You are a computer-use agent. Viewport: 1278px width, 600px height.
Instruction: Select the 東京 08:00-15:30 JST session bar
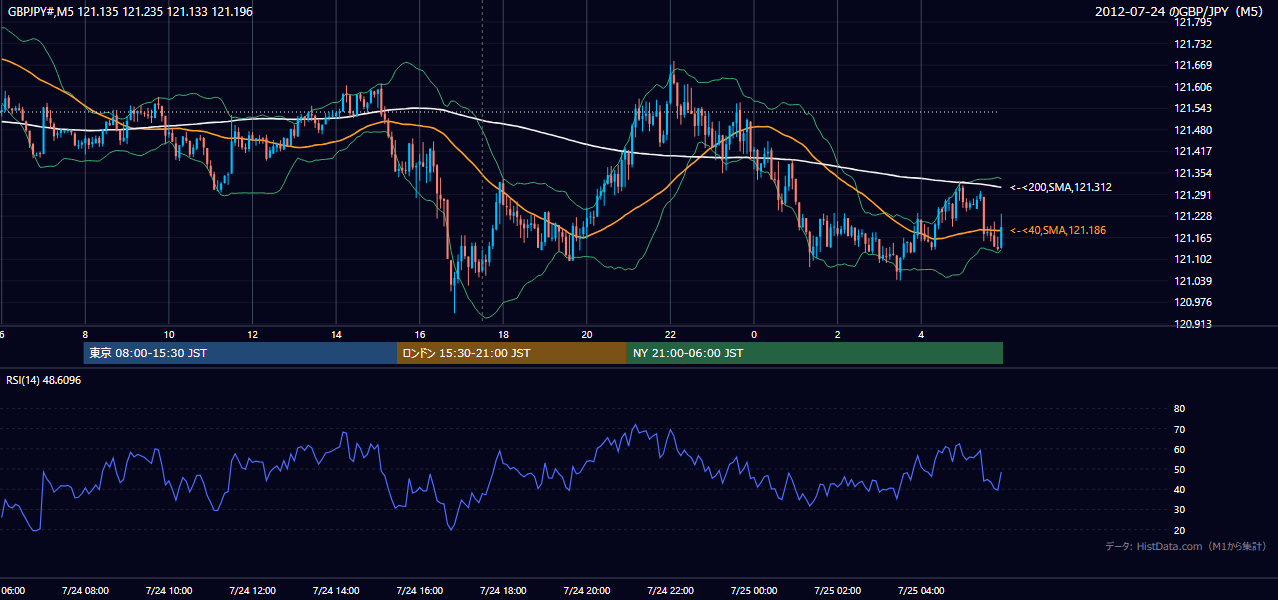240,353
